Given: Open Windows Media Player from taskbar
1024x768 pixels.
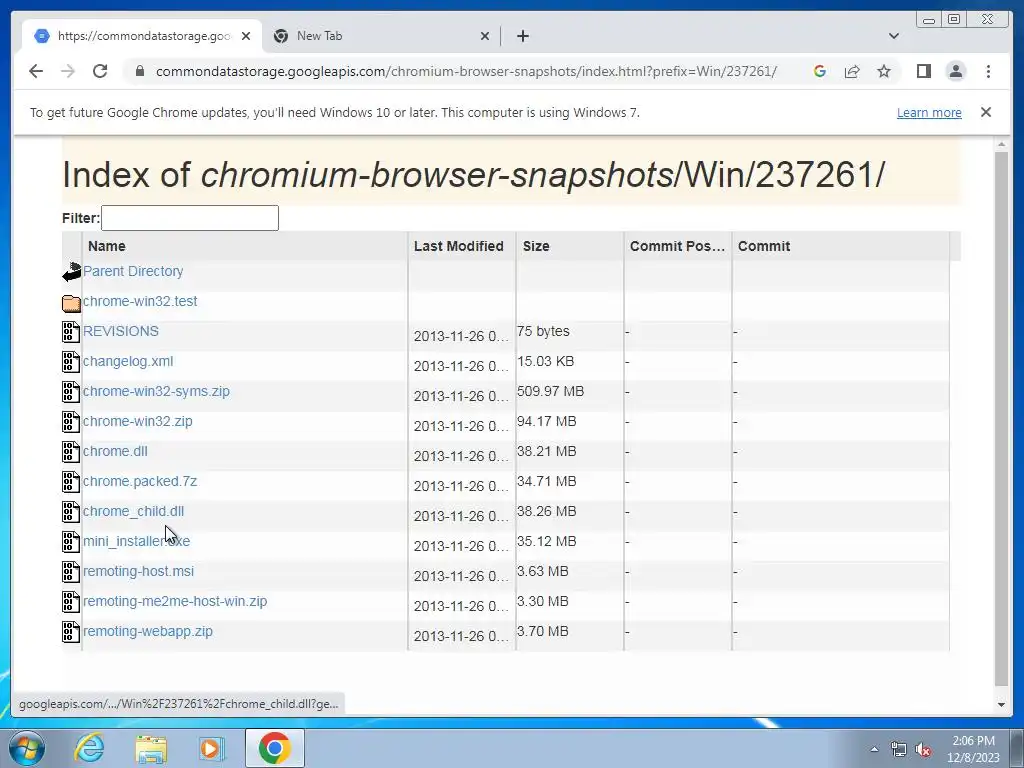Looking at the screenshot, I should tap(211, 748).
